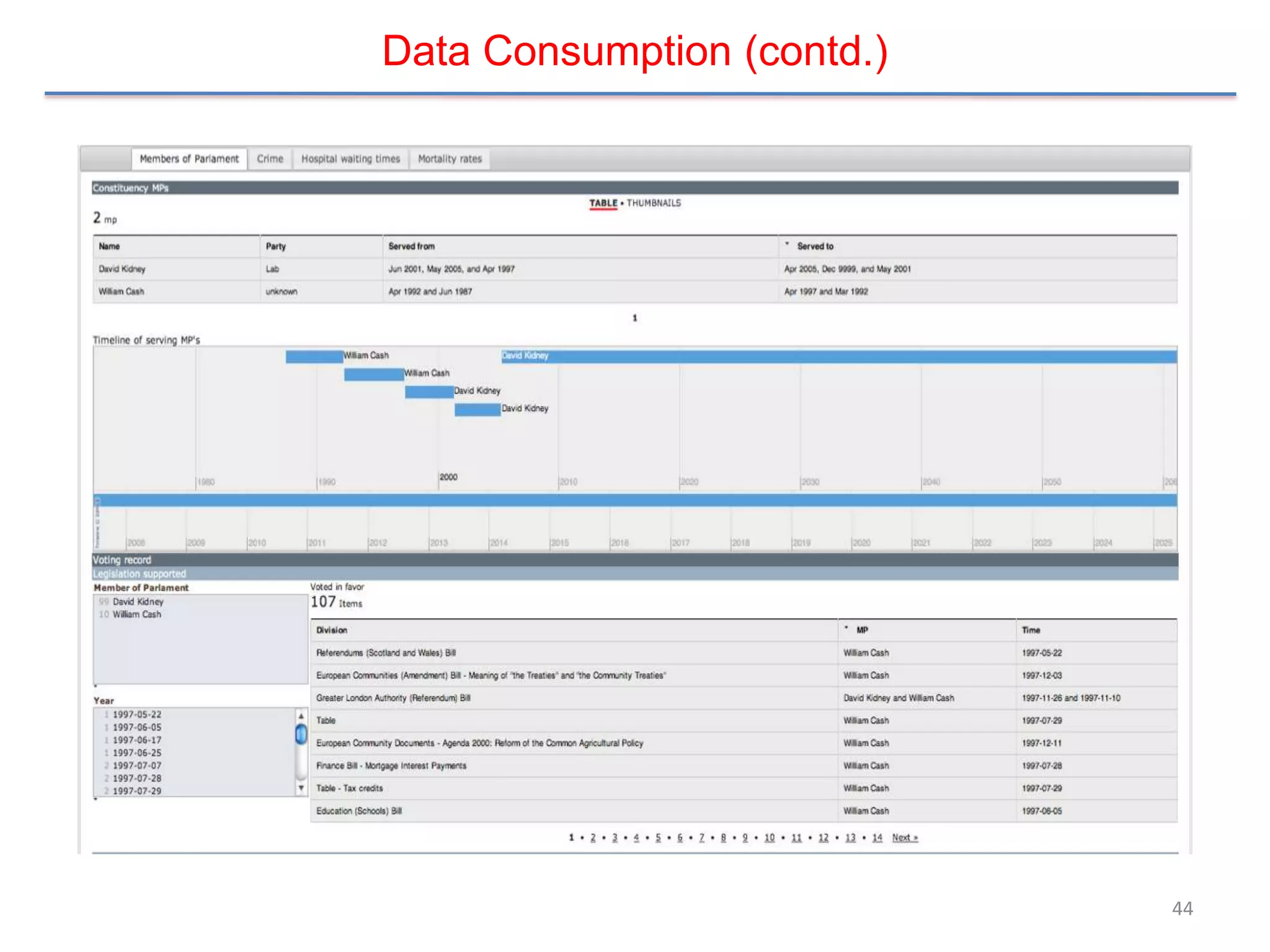Select first William Cash timeline bar
The image size is (1270, 952).
click(314, 356)
